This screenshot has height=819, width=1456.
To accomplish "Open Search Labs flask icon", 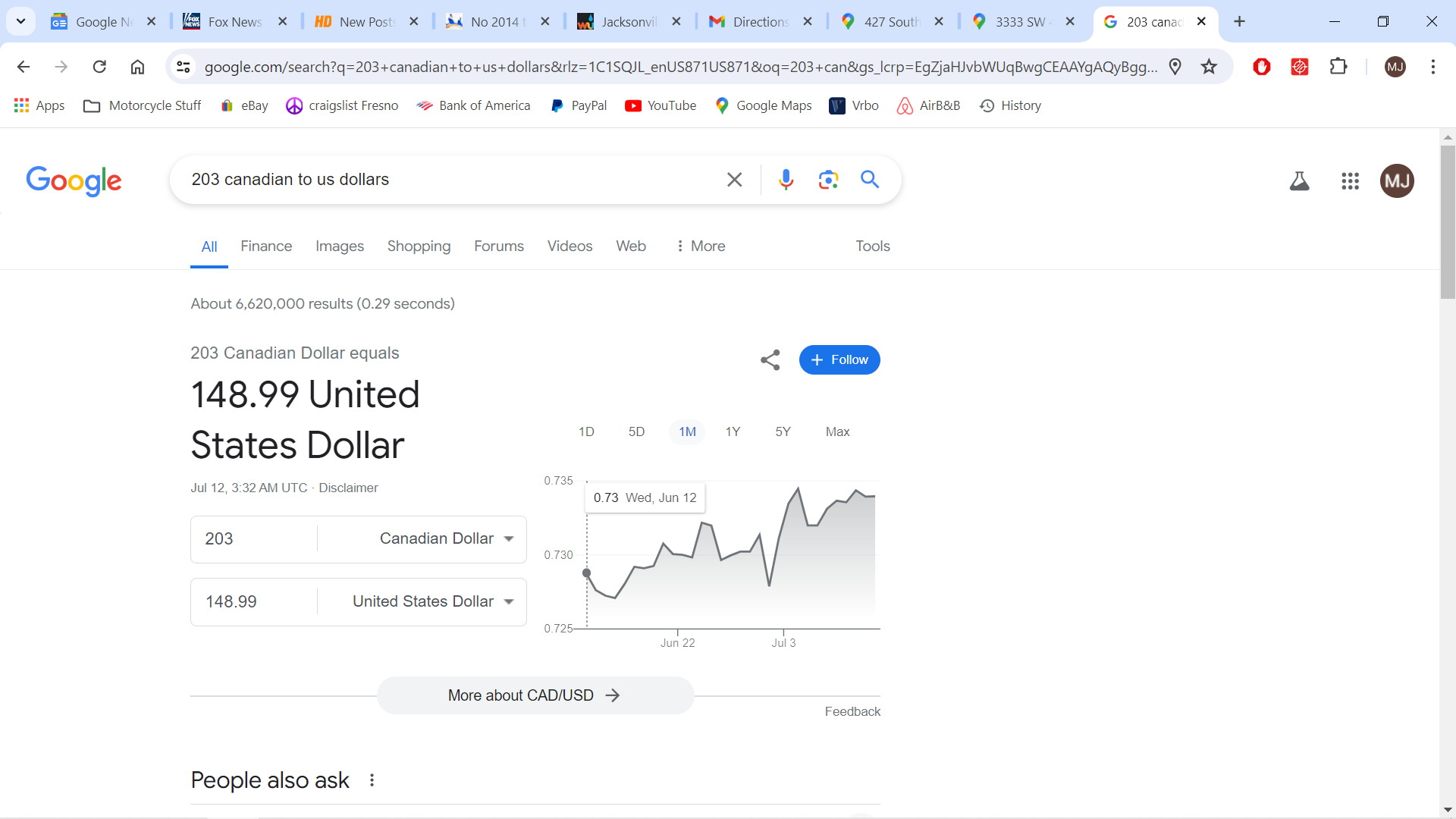I will (x=1299, y=181).
